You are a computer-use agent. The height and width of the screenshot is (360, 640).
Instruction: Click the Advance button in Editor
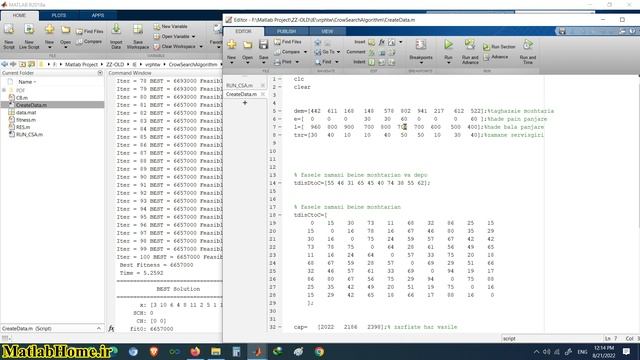[496, 57]
